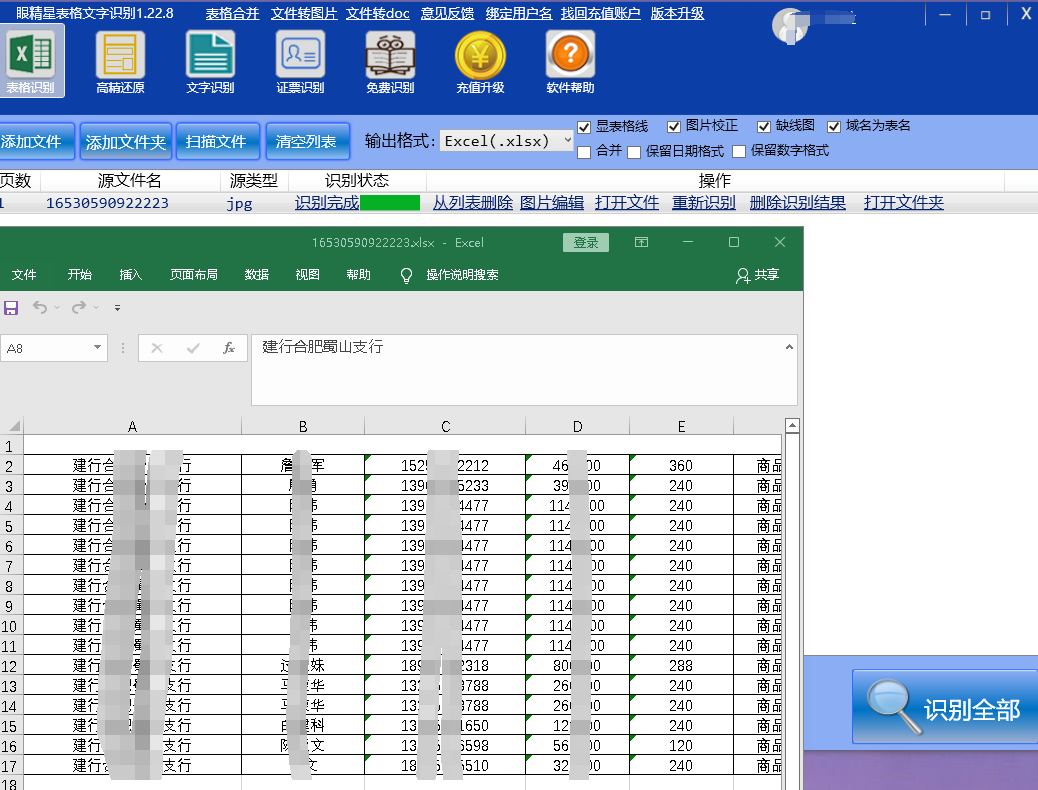Open the 软件帮助 software help icon
The height and width of the screenshot is (790, 1038).
coord(570,62)
